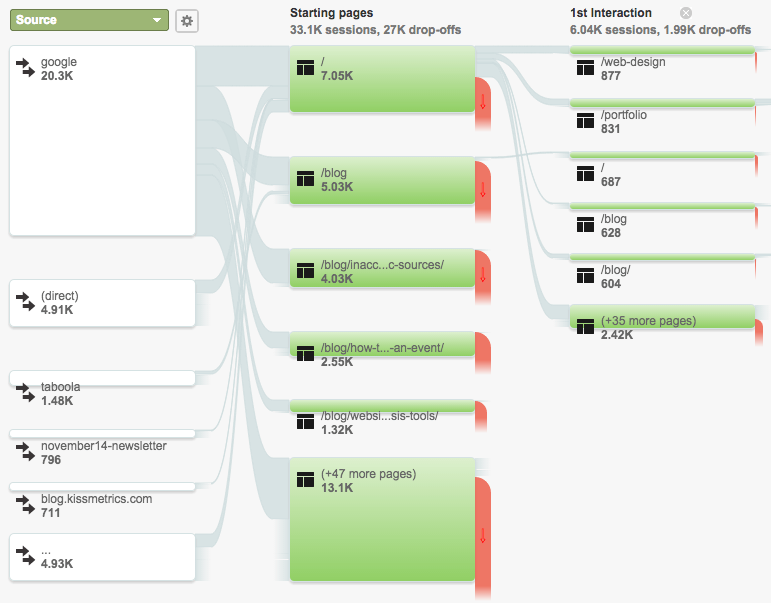771x603 pixels.
Task: Select the blog.kissmetrics.com source node
Action: tap(102, 487)
